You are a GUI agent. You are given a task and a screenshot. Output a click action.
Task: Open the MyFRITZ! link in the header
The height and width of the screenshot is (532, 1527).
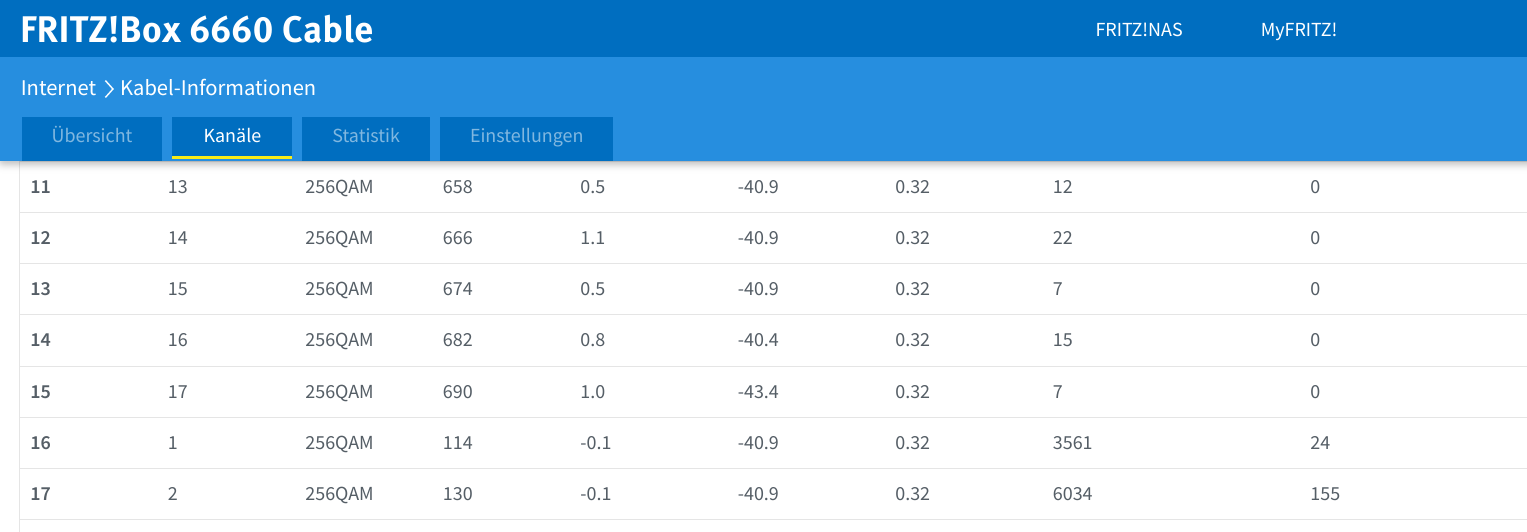click(1298, 30)
